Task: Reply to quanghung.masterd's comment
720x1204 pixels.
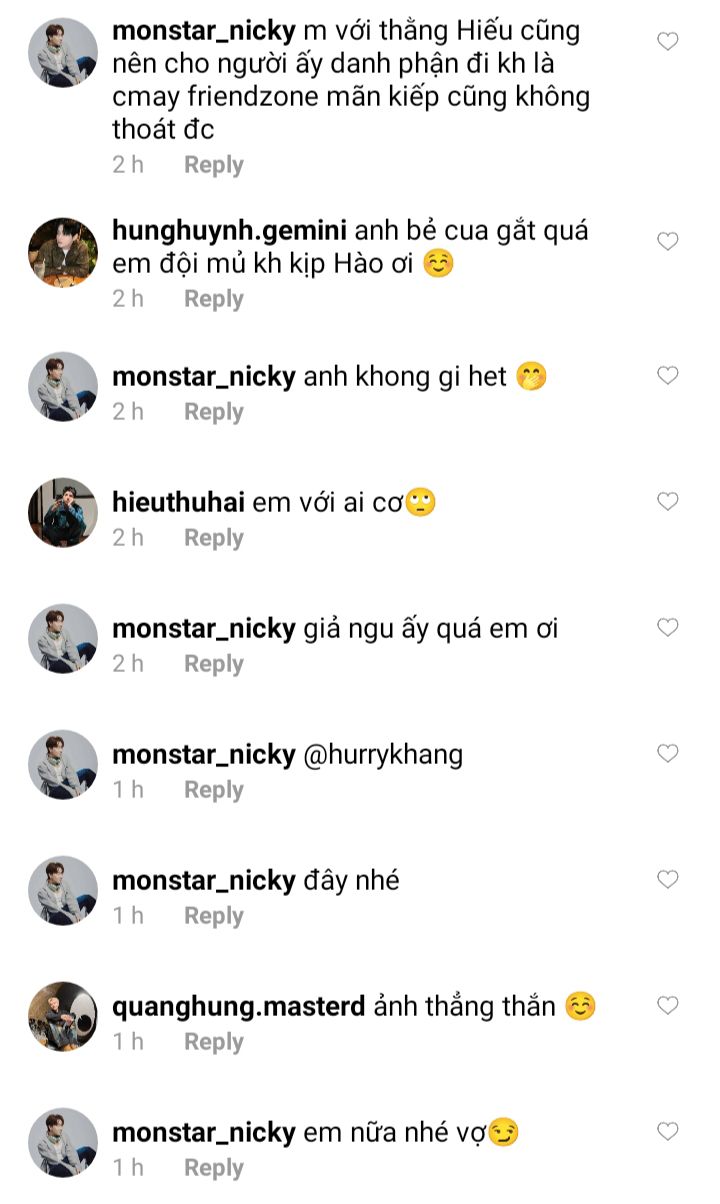Action: point(214,1042)
